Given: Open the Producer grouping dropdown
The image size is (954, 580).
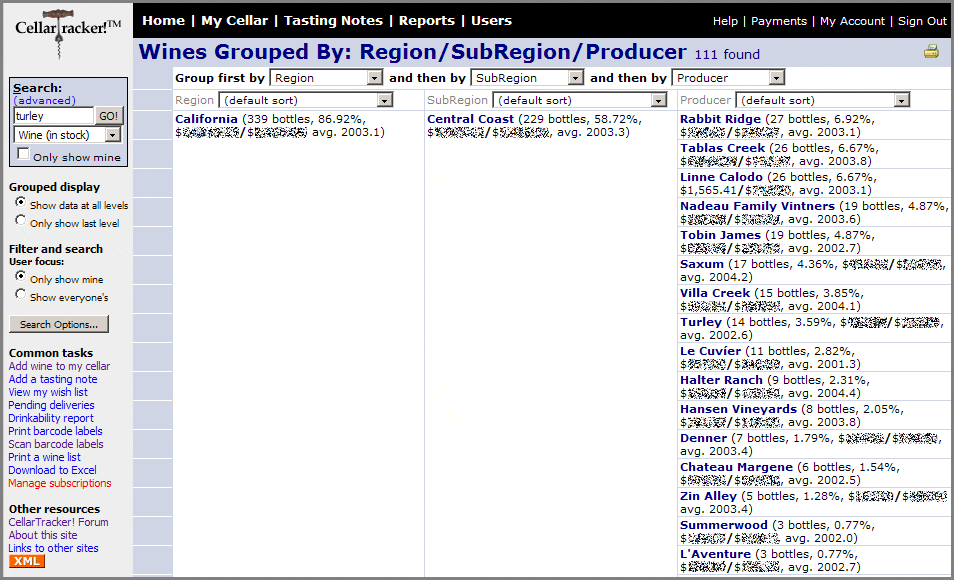Looking at the screenshot, I should point(728,78).
